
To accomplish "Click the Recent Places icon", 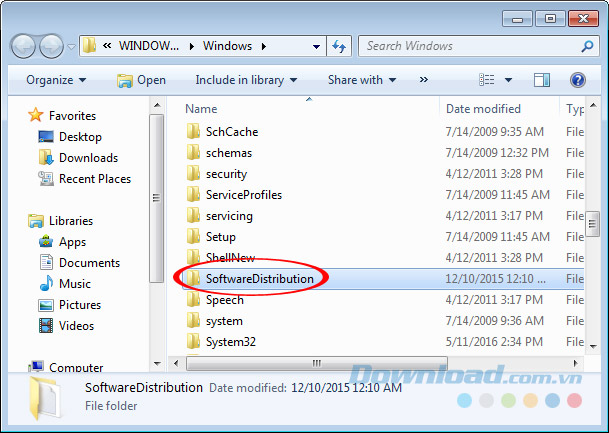I will coord(46,179).
